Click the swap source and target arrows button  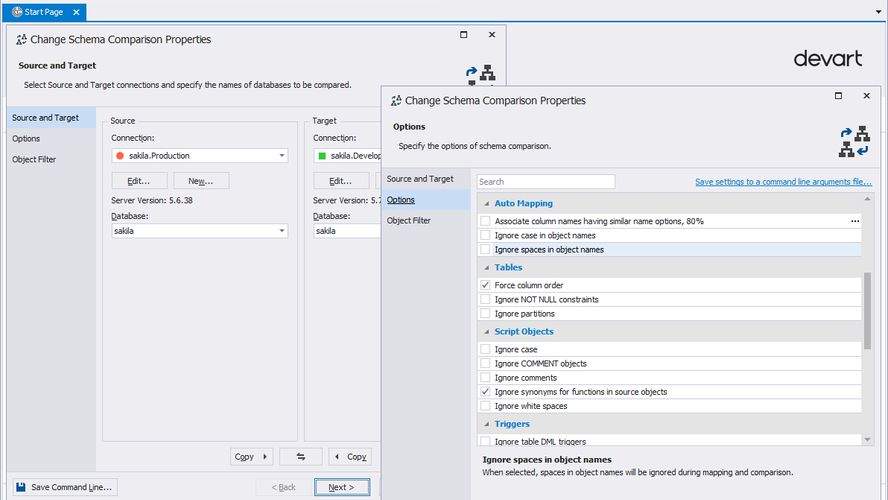[300, 457]
